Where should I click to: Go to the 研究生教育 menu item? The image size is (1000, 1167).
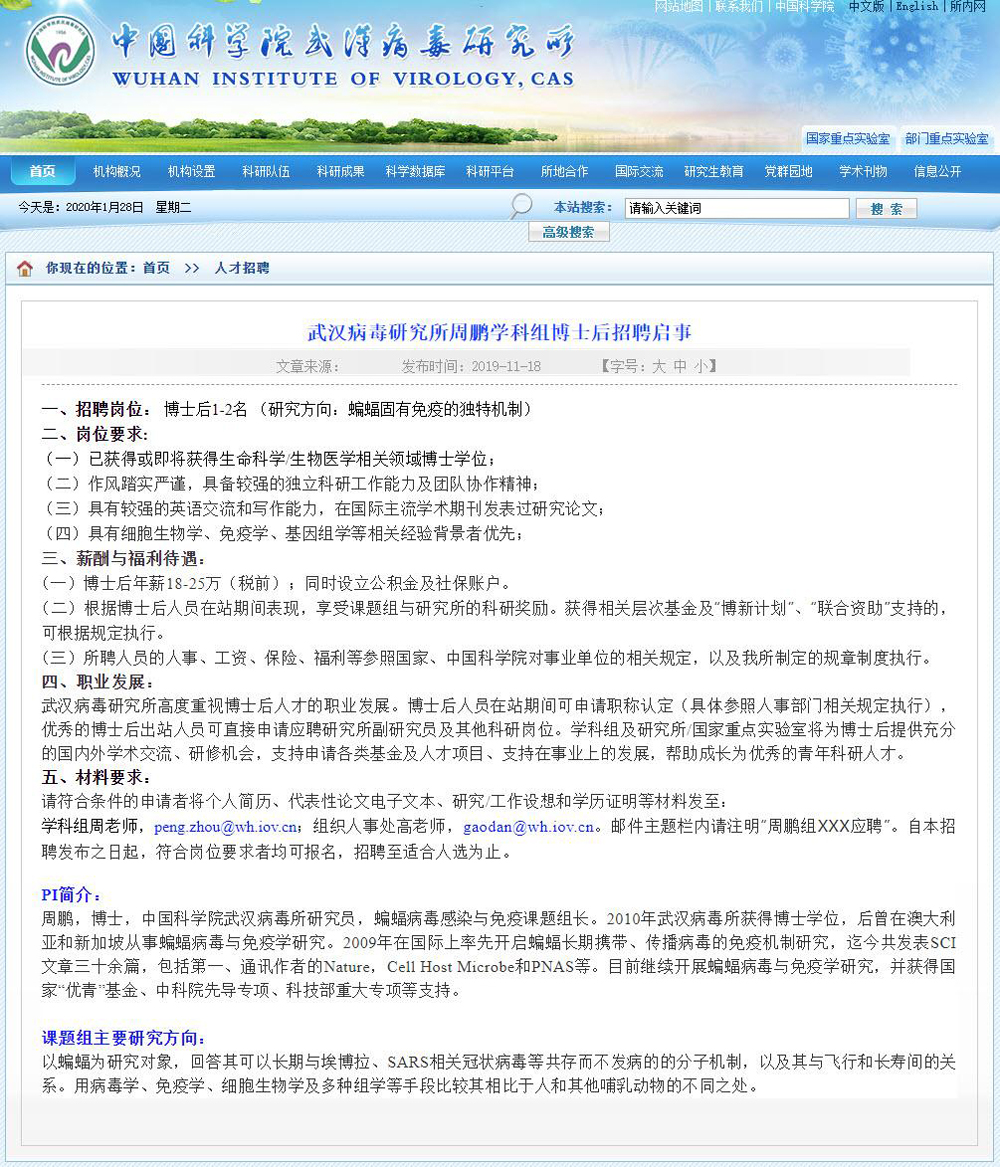(x=714, y=172)
